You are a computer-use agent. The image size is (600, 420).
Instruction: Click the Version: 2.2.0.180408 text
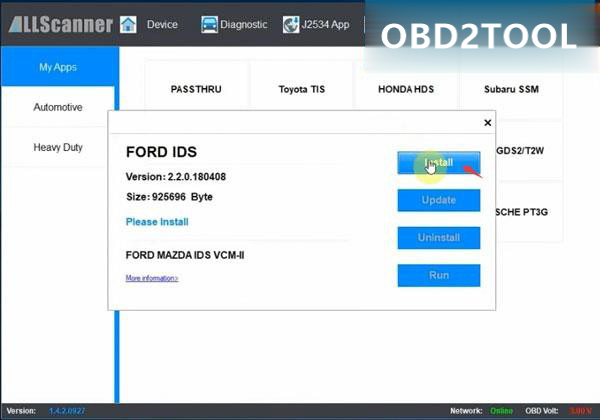tap(176, 177)
